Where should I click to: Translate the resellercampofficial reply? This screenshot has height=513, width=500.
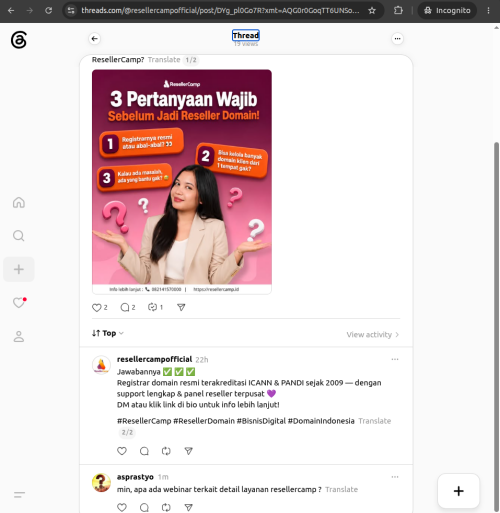pos(375,421)
